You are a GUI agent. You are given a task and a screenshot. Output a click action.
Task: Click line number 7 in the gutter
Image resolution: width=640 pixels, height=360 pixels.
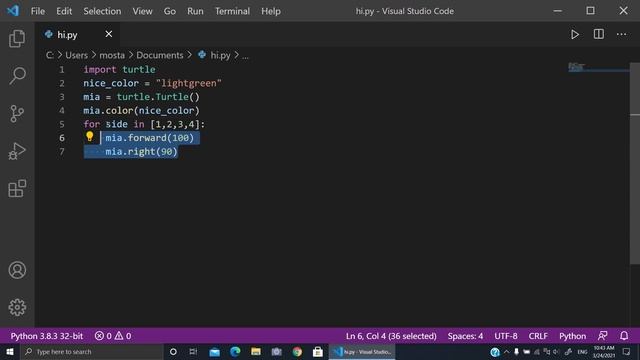click(x=62, y=151)
